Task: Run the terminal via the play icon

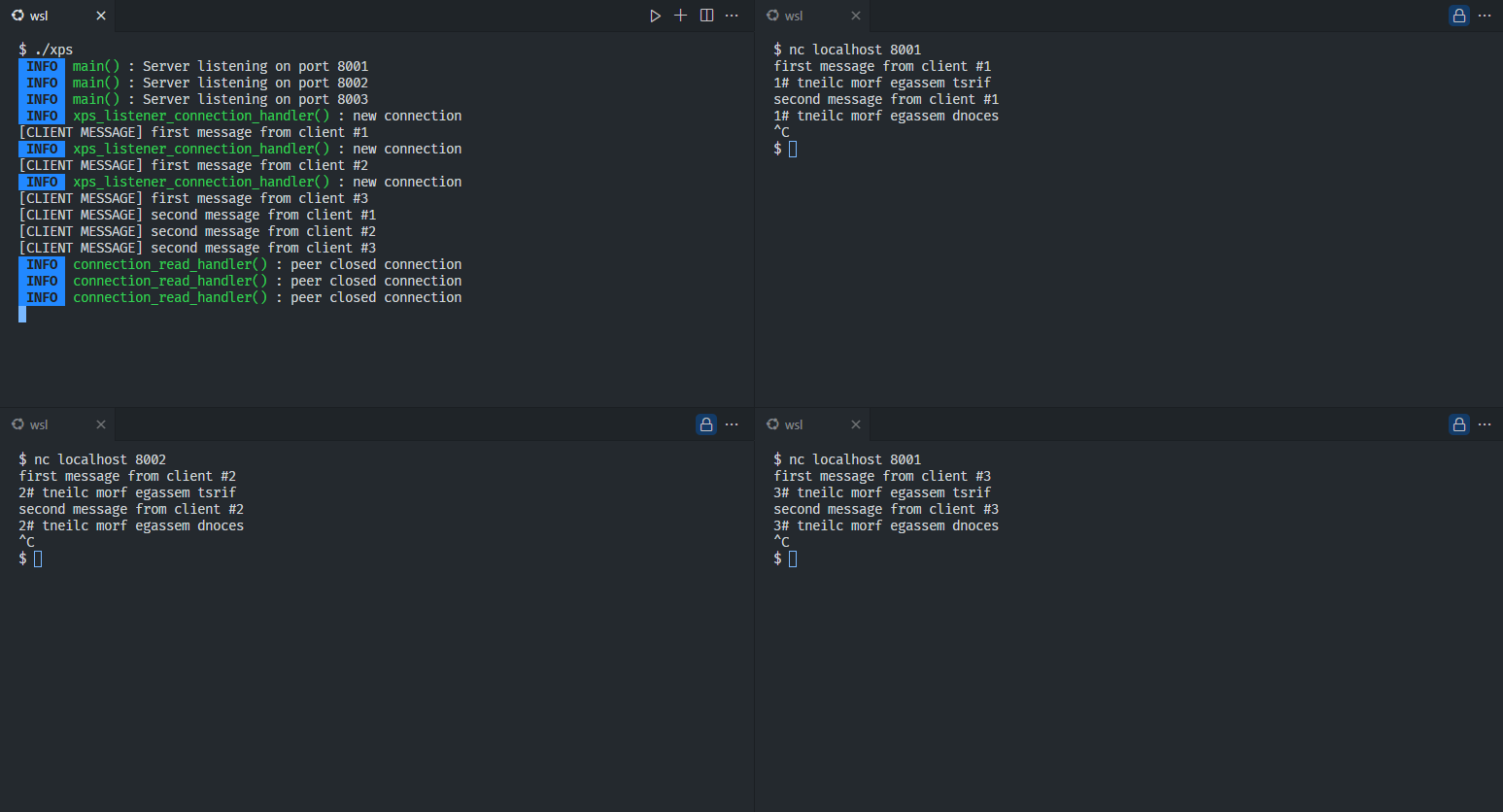Action: pos(655,16)
